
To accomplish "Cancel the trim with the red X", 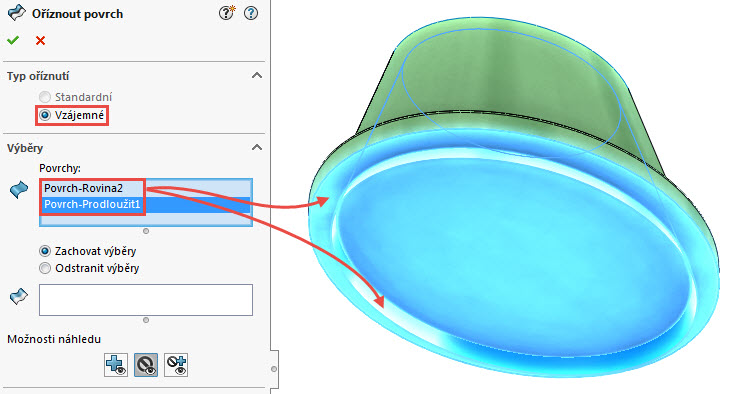I will [40, 41].
